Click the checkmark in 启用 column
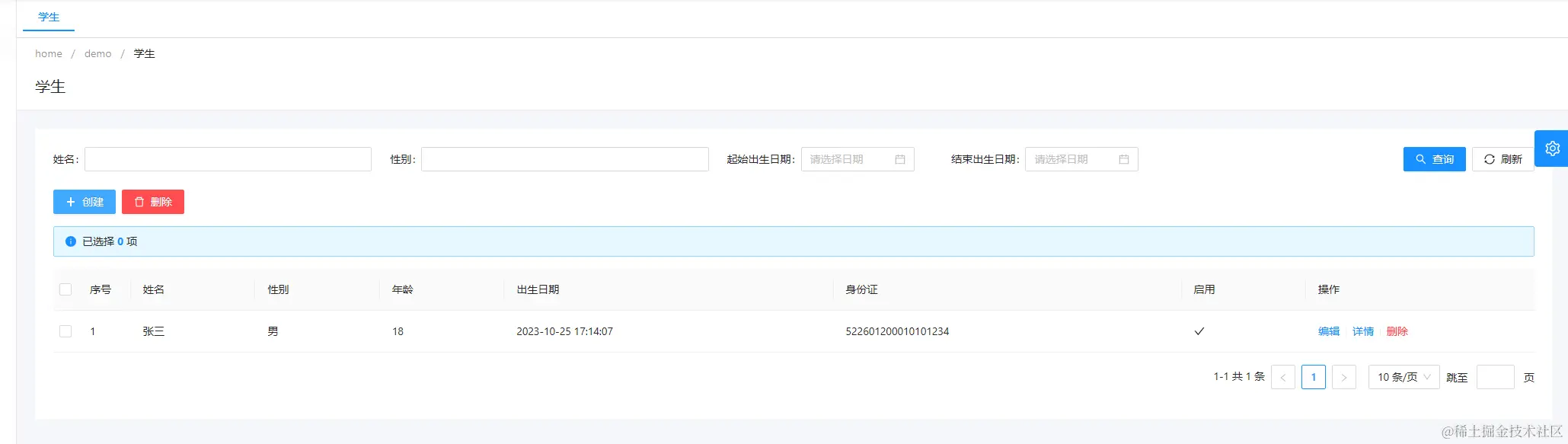 [1199, 331]
